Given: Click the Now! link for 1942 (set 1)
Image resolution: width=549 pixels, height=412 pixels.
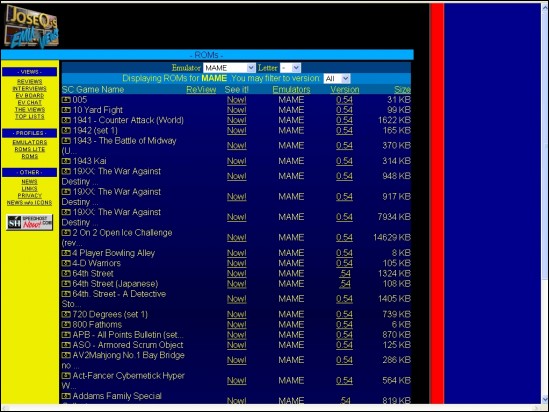Looking at the screenshot, I should click(x=237, y=131).
